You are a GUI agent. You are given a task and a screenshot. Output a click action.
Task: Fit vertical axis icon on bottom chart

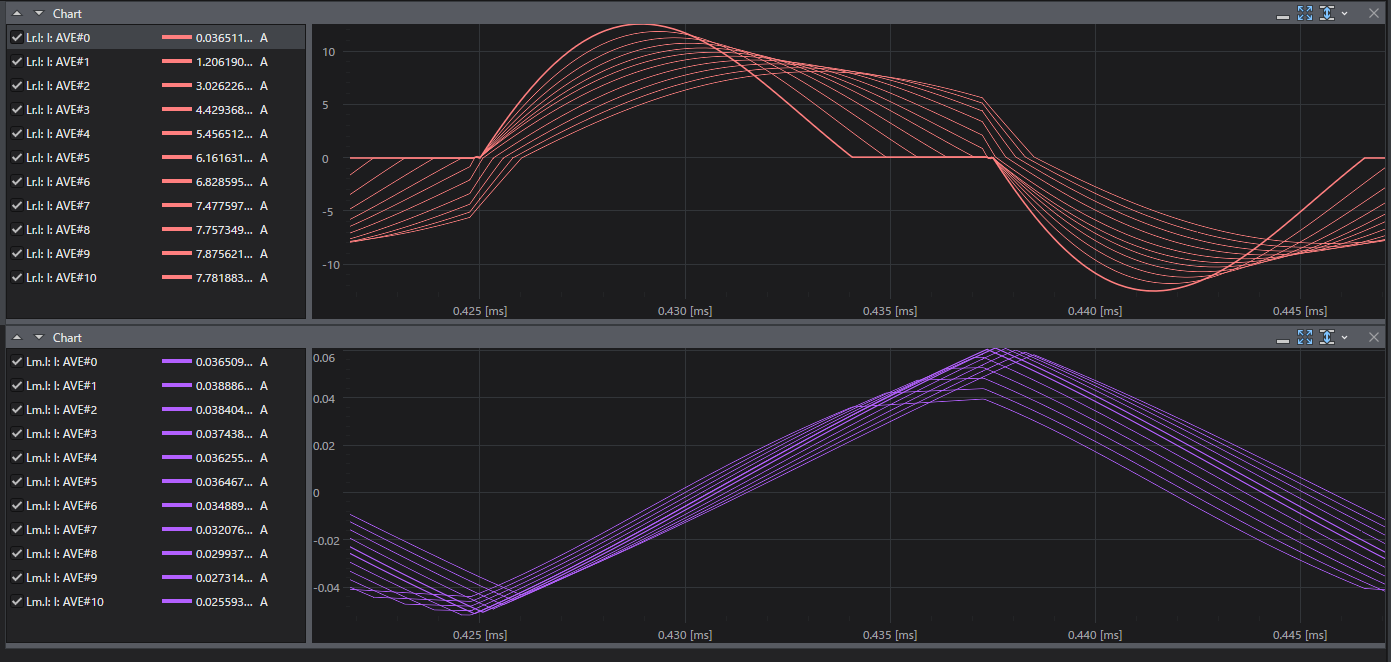click(1327, 337)
